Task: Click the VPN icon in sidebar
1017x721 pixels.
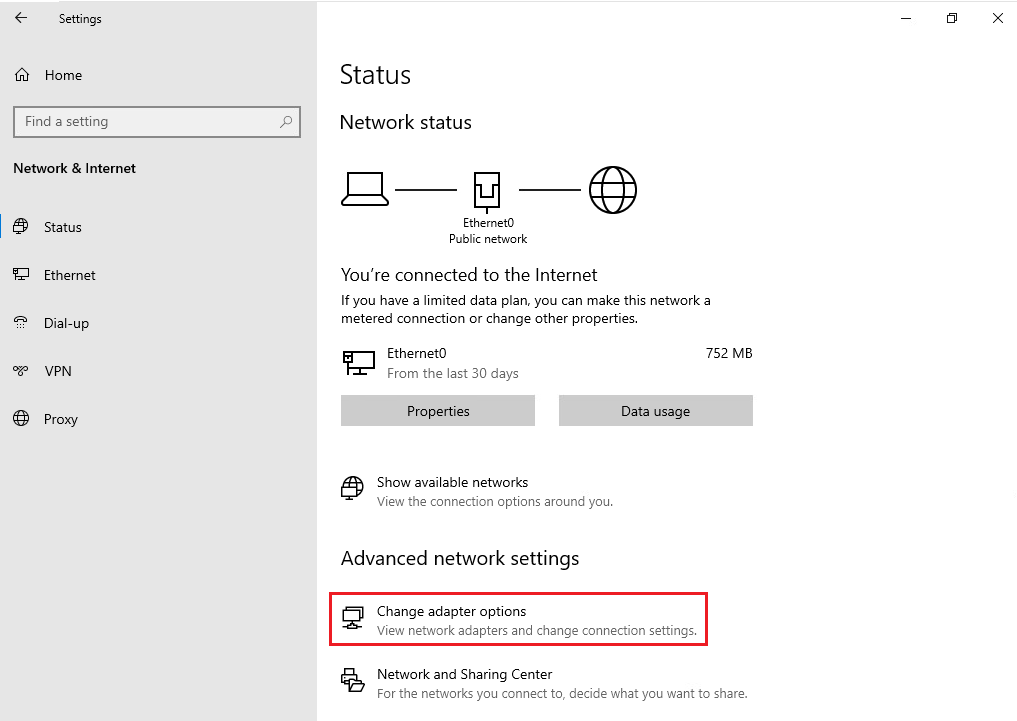Action: click(21, 371)
